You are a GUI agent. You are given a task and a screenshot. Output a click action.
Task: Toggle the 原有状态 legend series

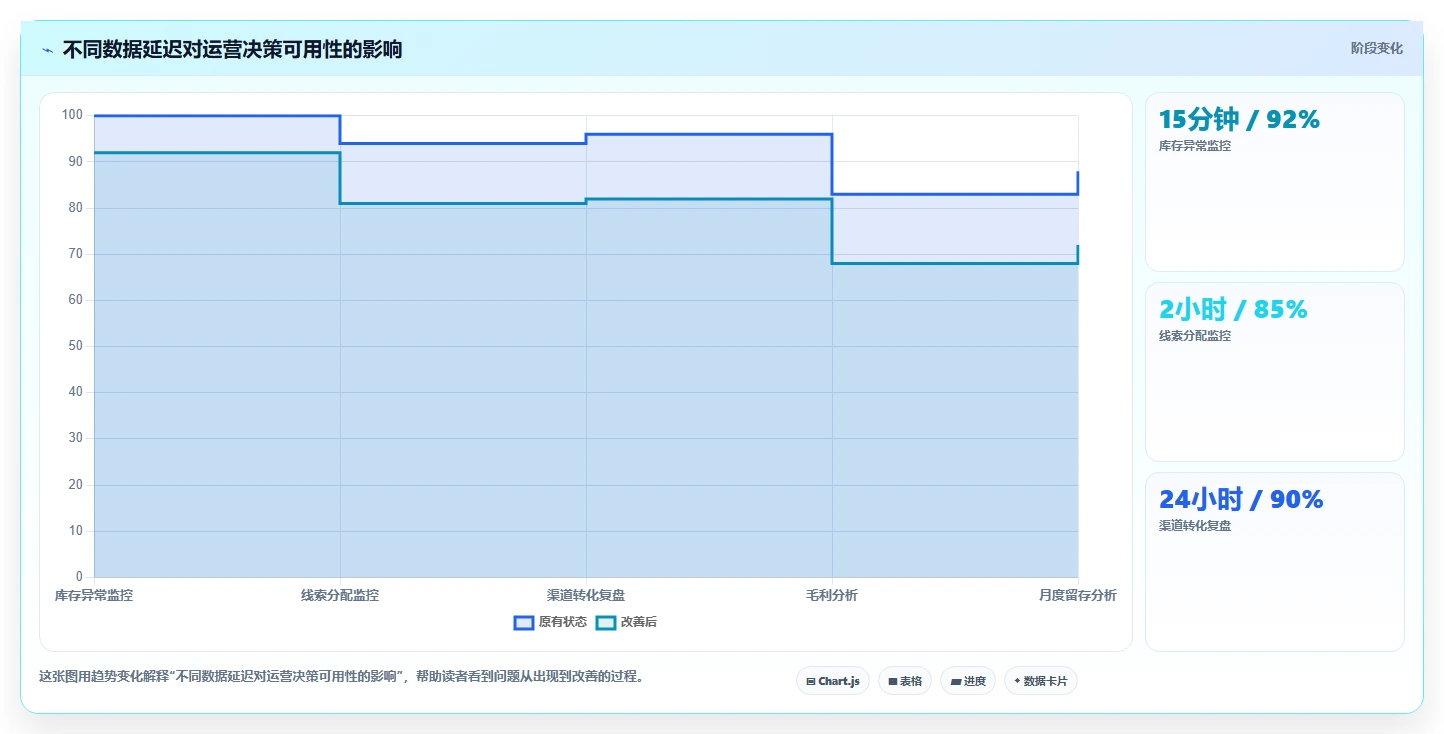coord(550,622)
